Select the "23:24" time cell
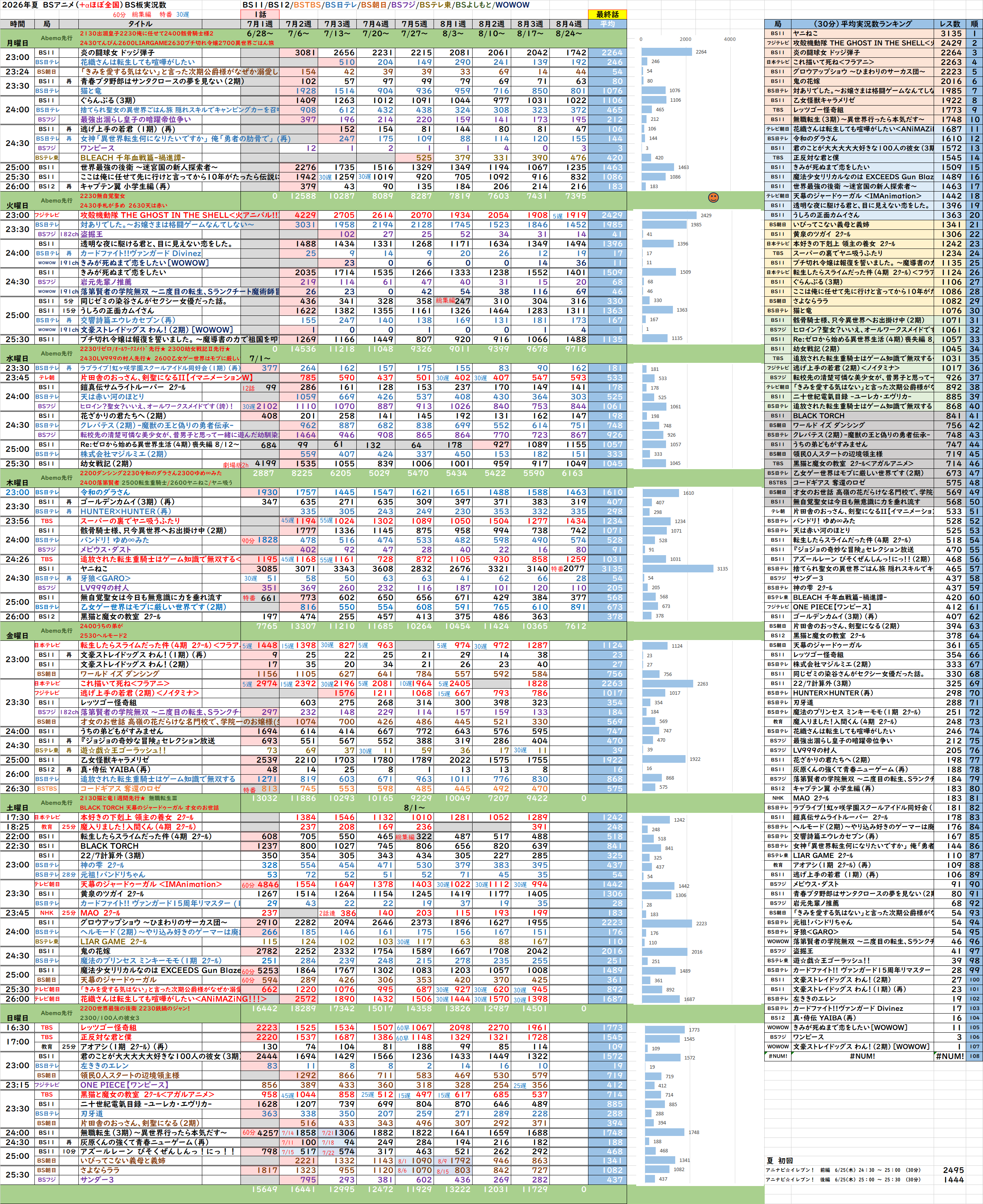 [18, 72]
